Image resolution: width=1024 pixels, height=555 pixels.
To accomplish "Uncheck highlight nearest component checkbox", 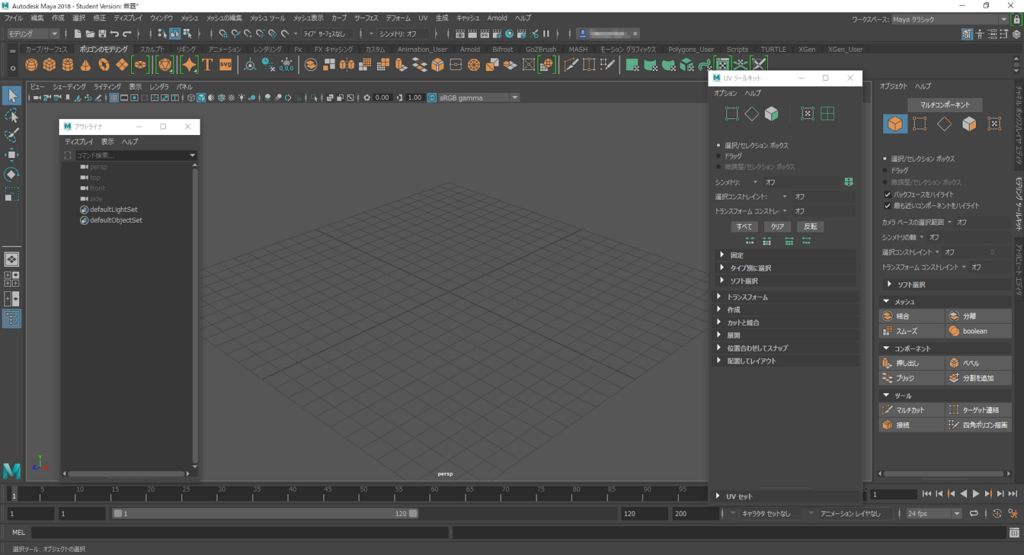I will coord(888,206).
